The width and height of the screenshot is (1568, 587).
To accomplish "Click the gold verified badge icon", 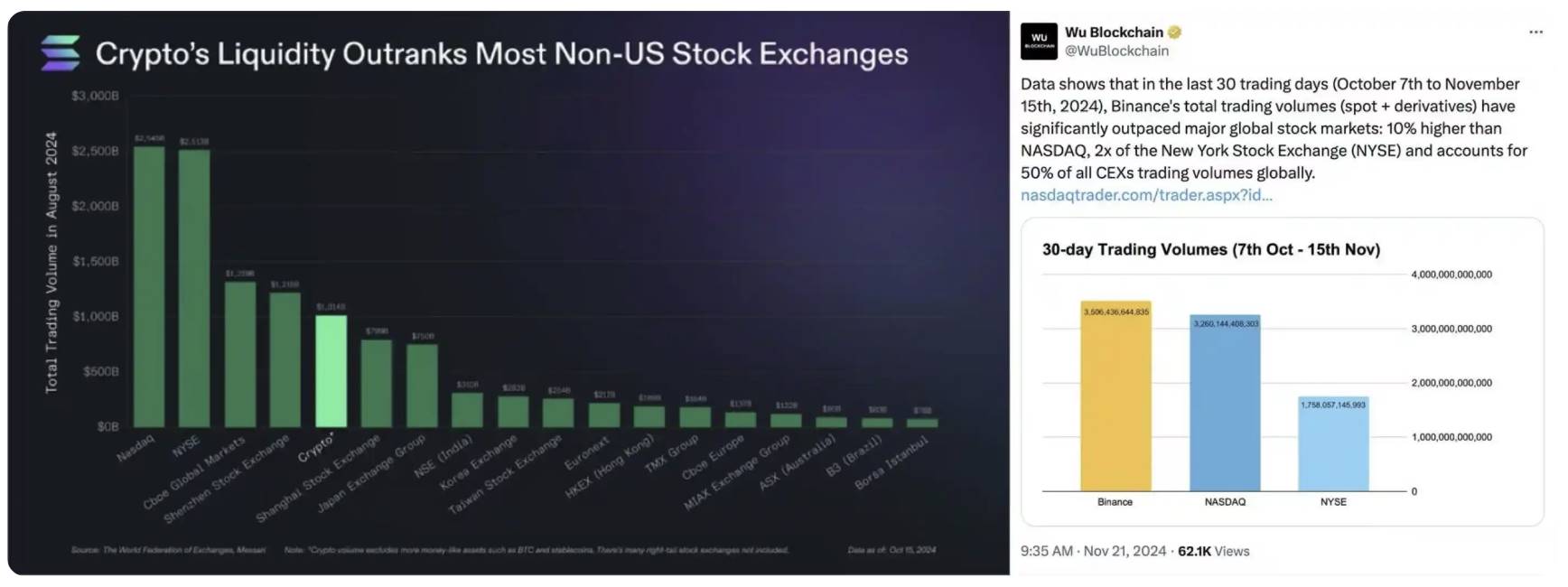I will click(x=1175, y=33).
